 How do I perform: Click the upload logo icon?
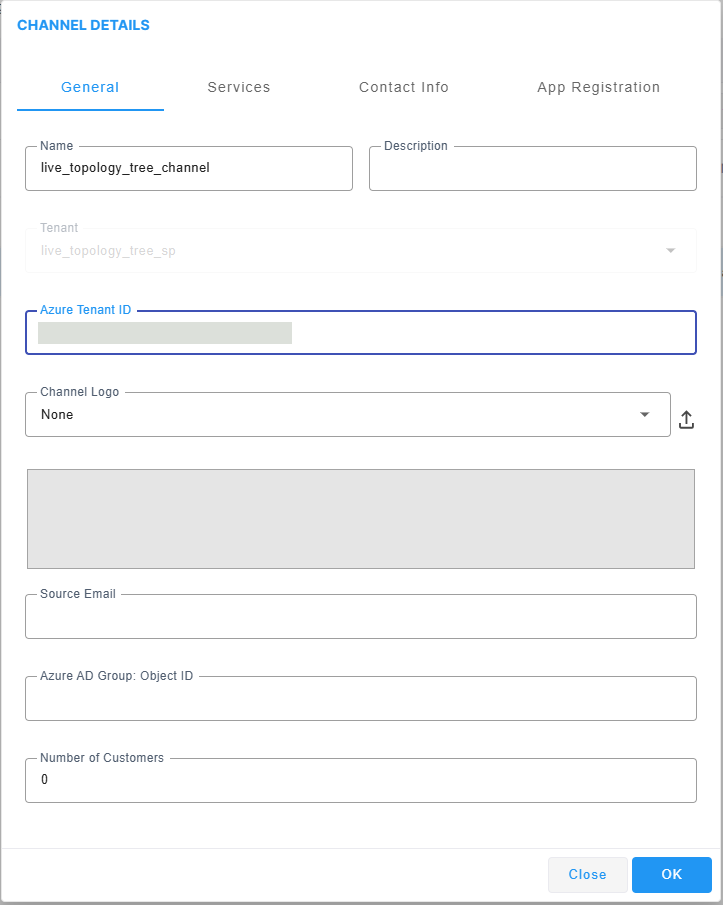point(686,420)
